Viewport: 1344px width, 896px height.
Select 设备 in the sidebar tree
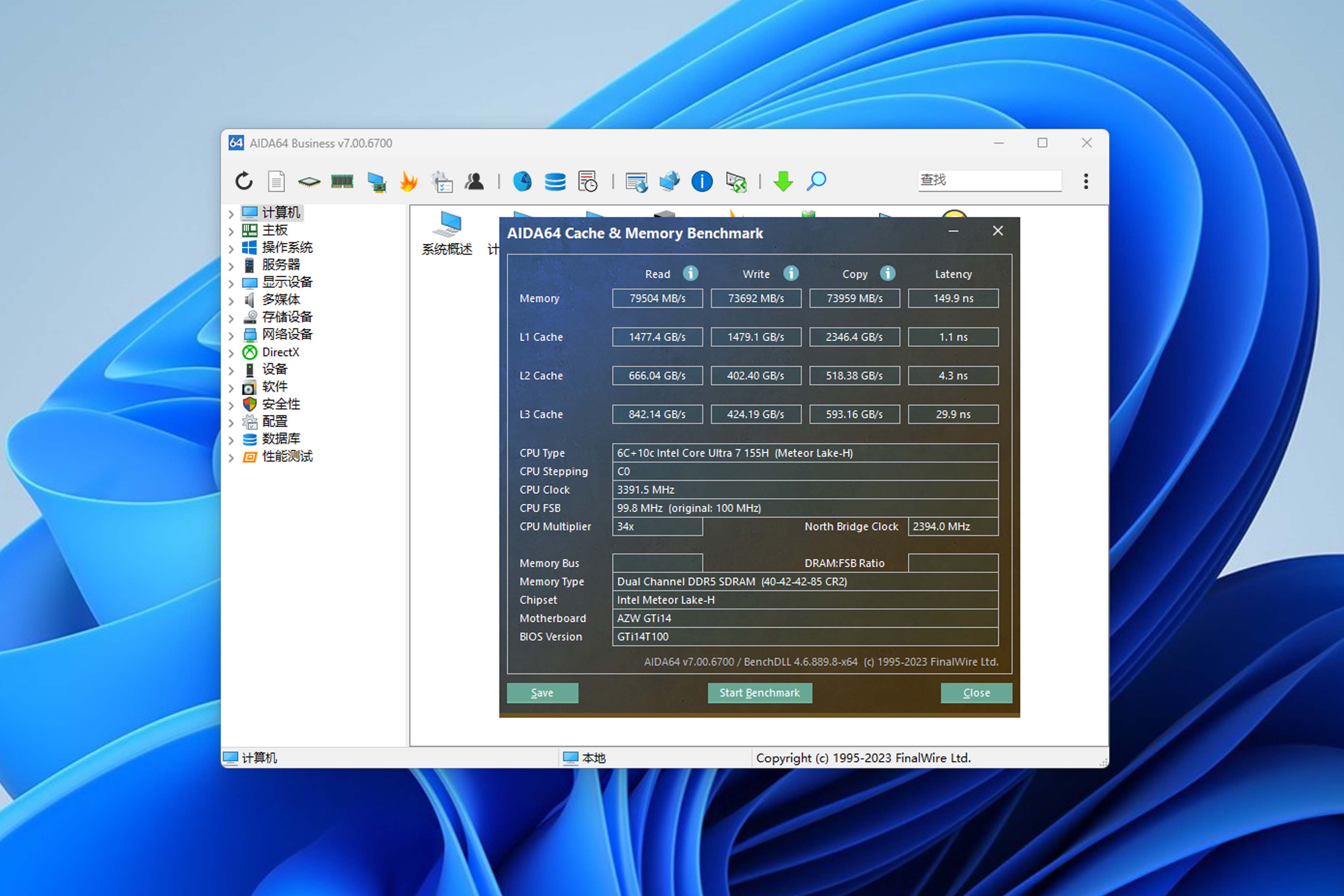coord(274,369)
